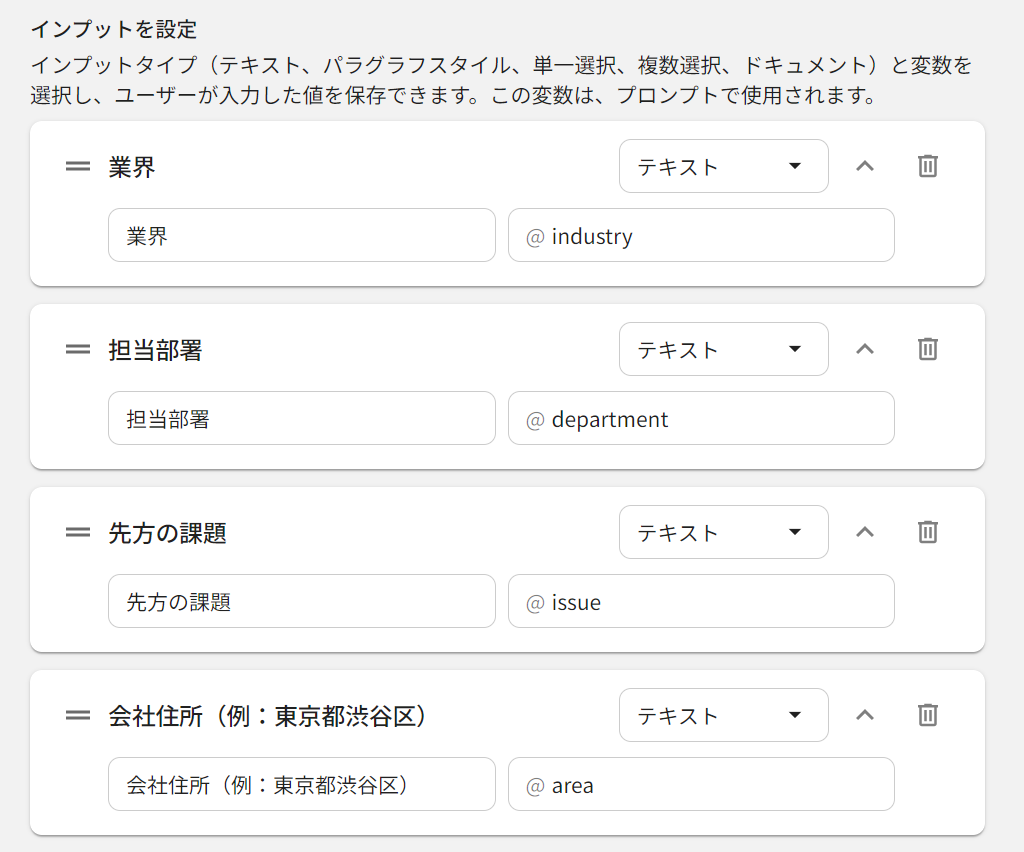The width and height of the screenshot is (1024, 852).
Task: Collapse the 業界 input card
Action: click(865, 166)
